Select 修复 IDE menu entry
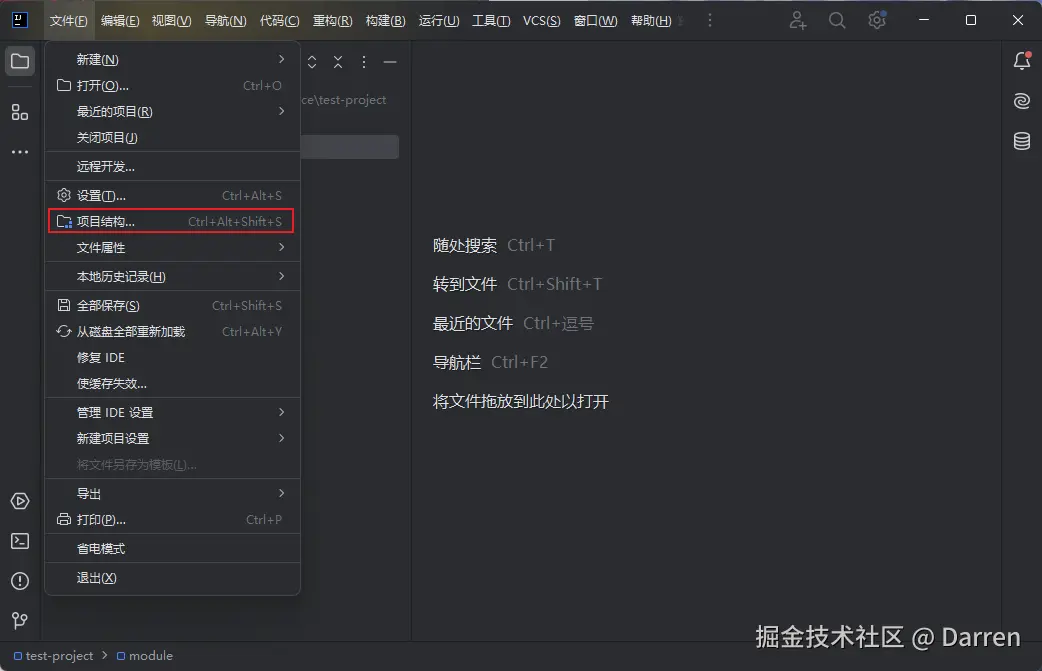The width and height of the screenshot is (1042, 671). coord(173,357)
